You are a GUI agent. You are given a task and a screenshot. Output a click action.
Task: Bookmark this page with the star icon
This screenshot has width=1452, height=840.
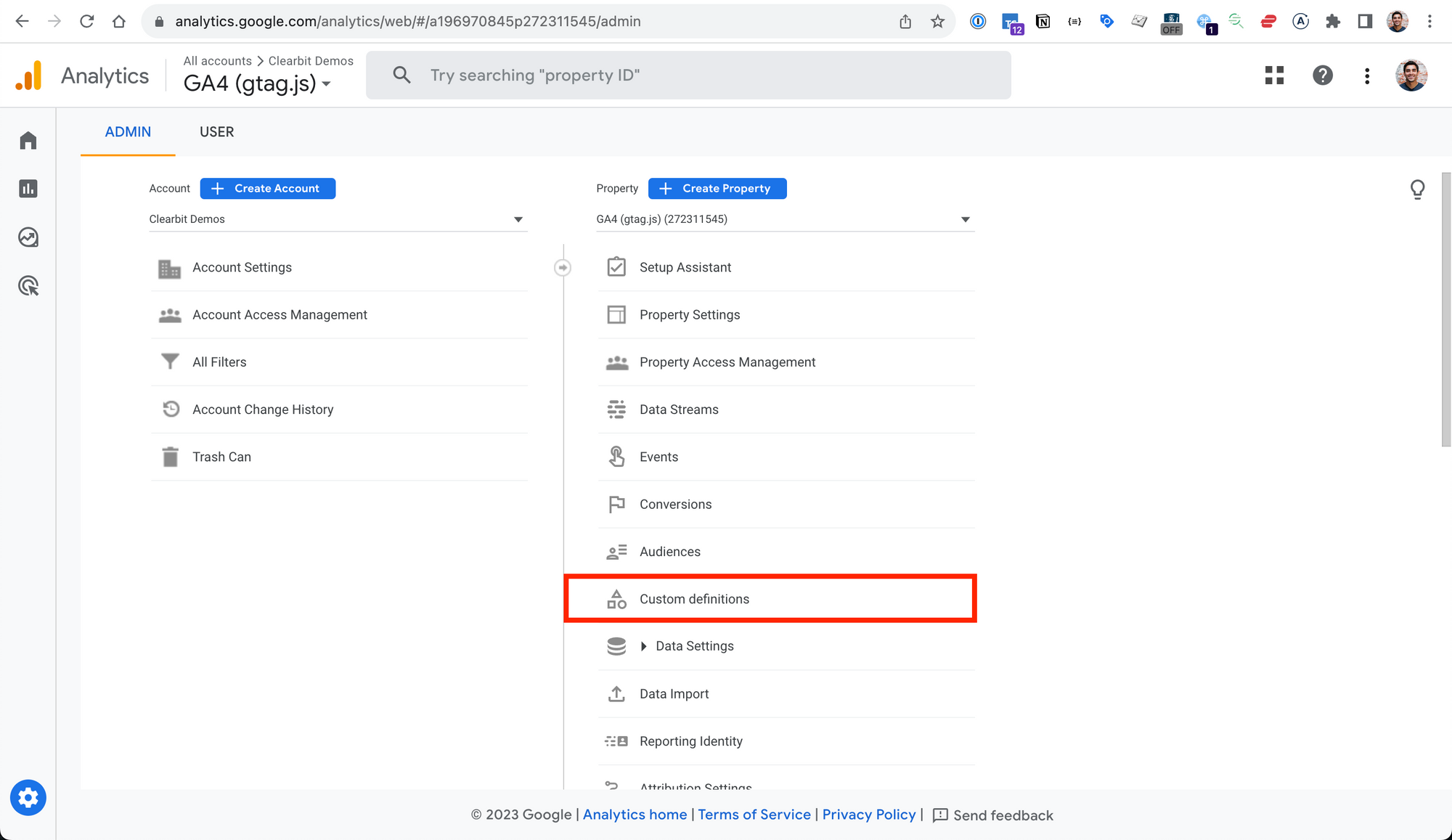937,21
